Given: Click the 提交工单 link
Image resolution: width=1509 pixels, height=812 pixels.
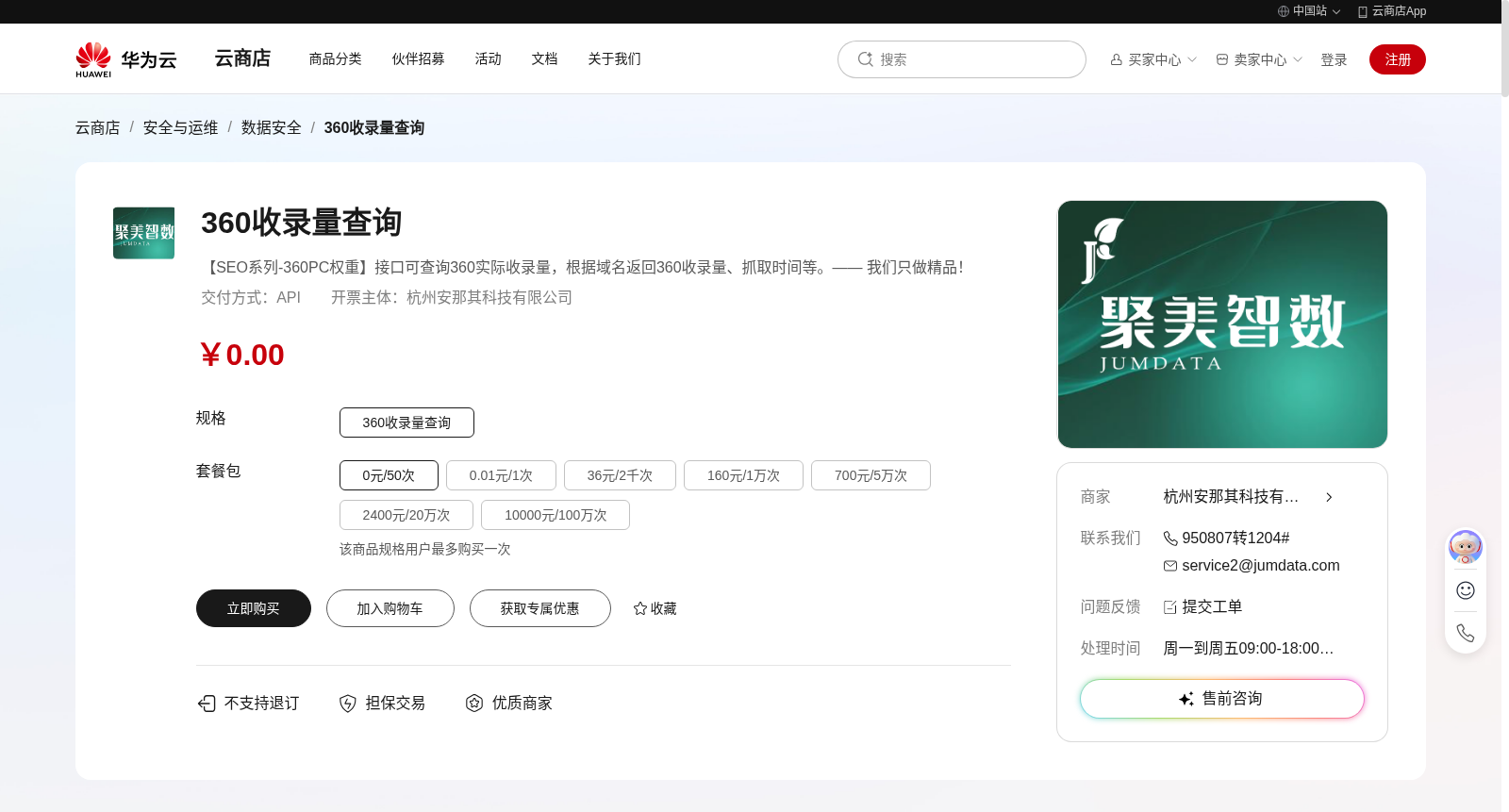Looking at the screenshot, I should [x=1212, y=607].
